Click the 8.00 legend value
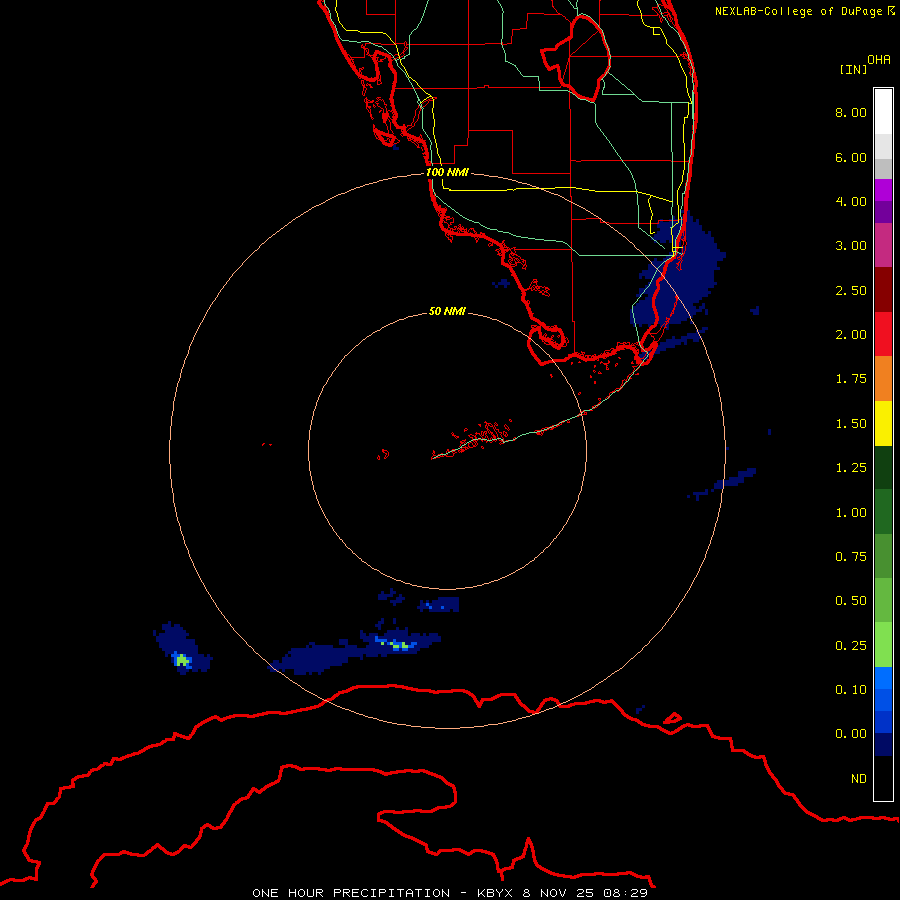Screen dimensions: 900x900 click(851, 112)
